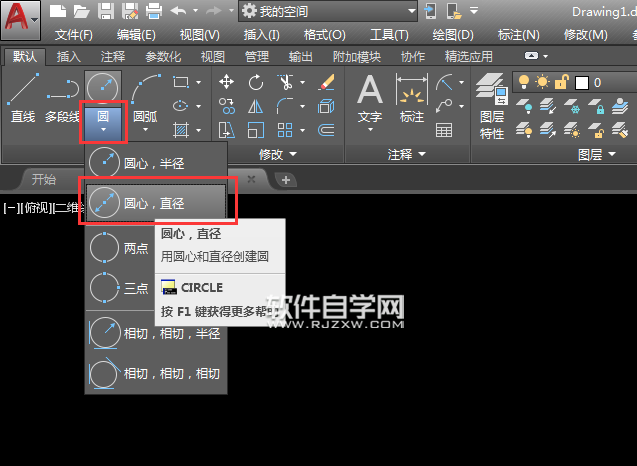Insert a Table from annotation panel
The width and height of the screenshot is (637, 466).
pos(444,130)
